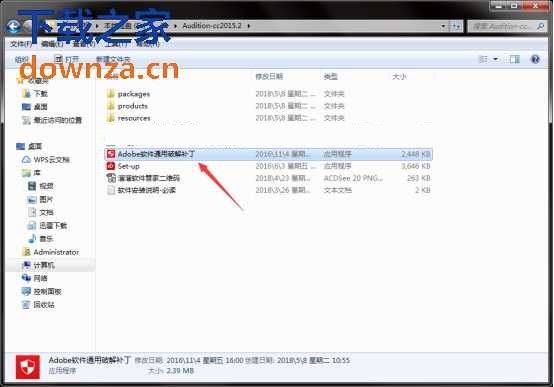
Task: Sort by the 类型 column header
Action: (x=331, y=76)
